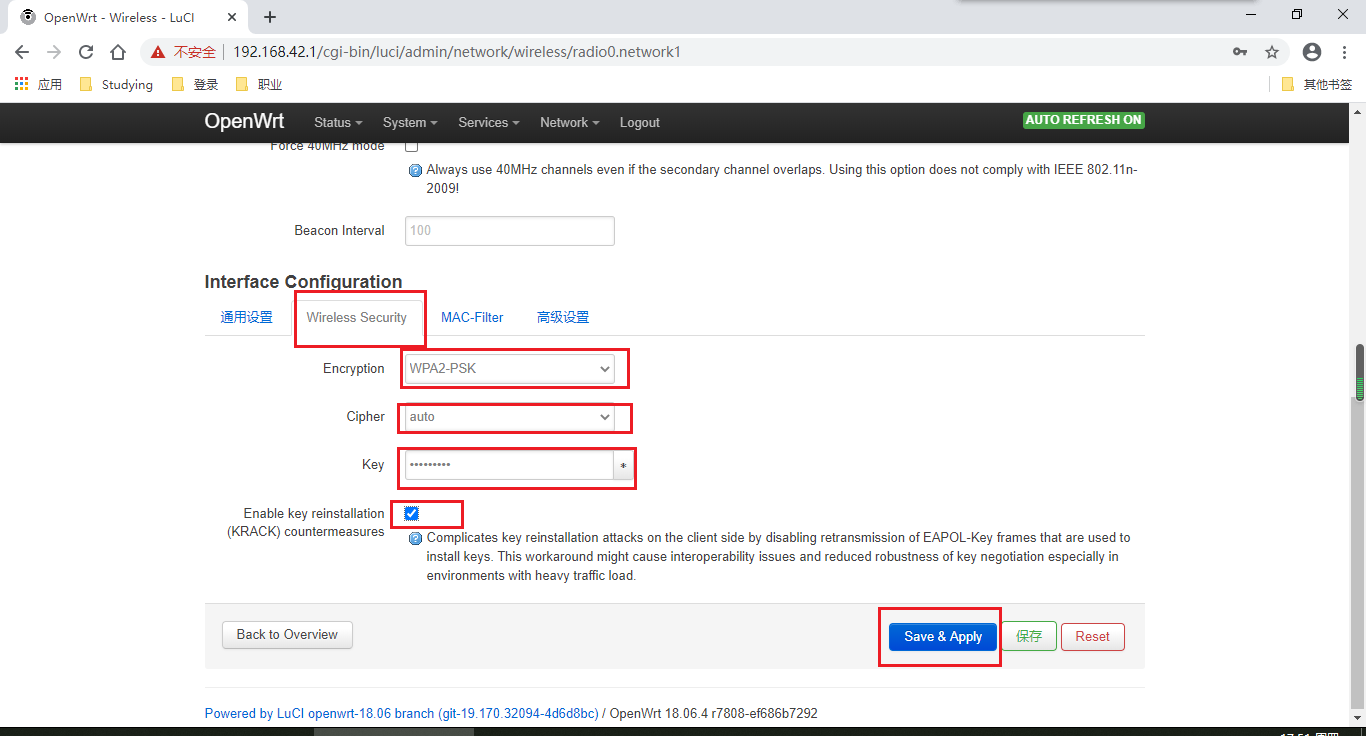Select the Wireless Security tab

coord(356,317)
